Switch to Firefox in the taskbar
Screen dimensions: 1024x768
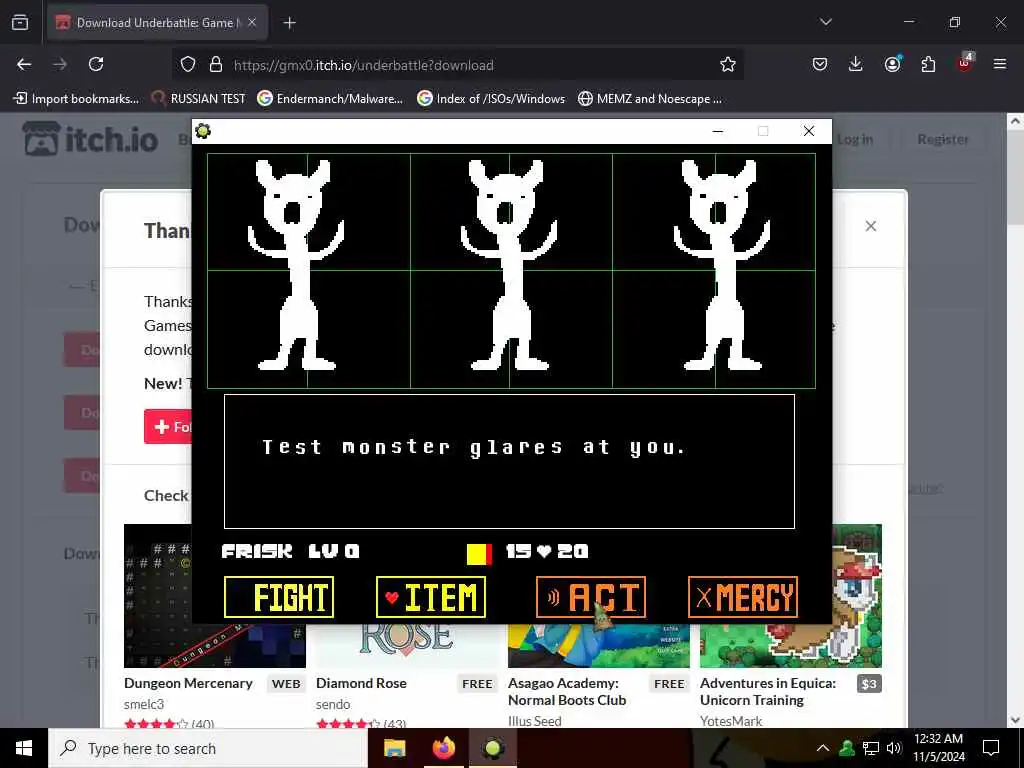[443, 748]
